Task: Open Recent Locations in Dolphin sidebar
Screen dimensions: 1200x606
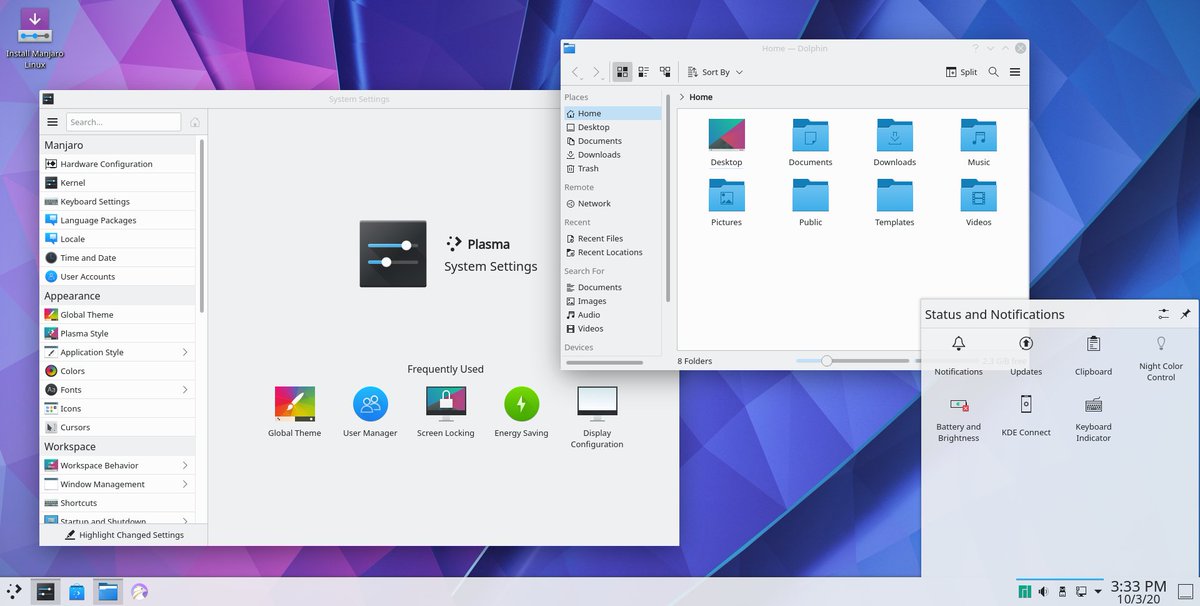Action: (x=611, y=252)
